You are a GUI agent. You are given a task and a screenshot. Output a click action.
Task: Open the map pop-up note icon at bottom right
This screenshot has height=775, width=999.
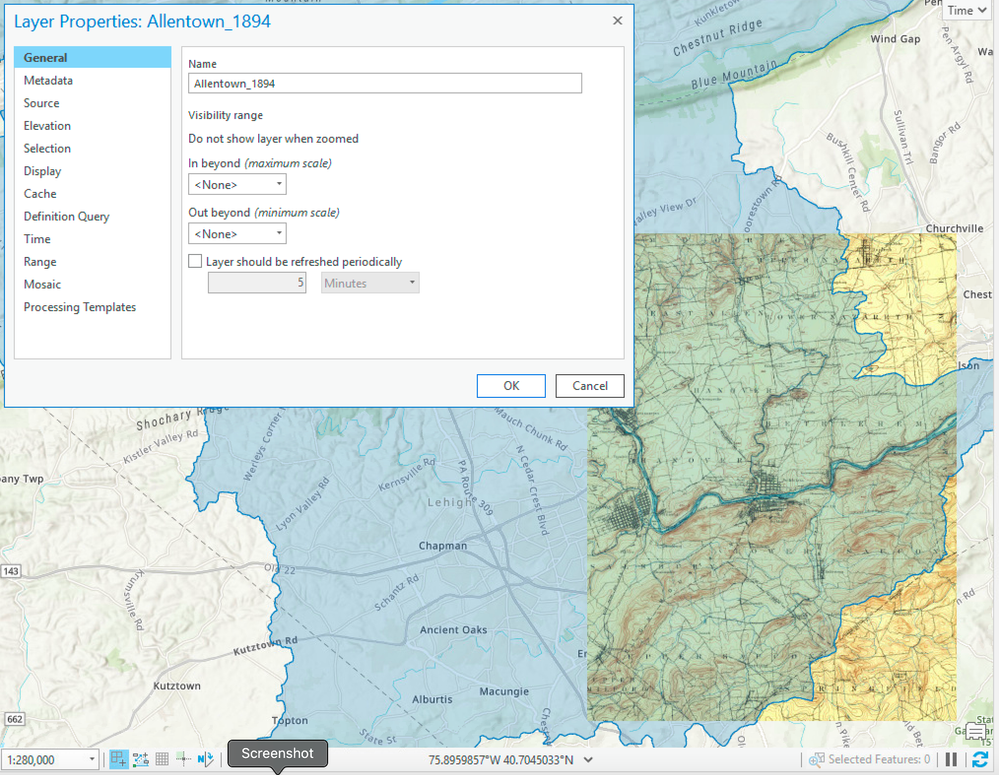click(x=976, y=731)
